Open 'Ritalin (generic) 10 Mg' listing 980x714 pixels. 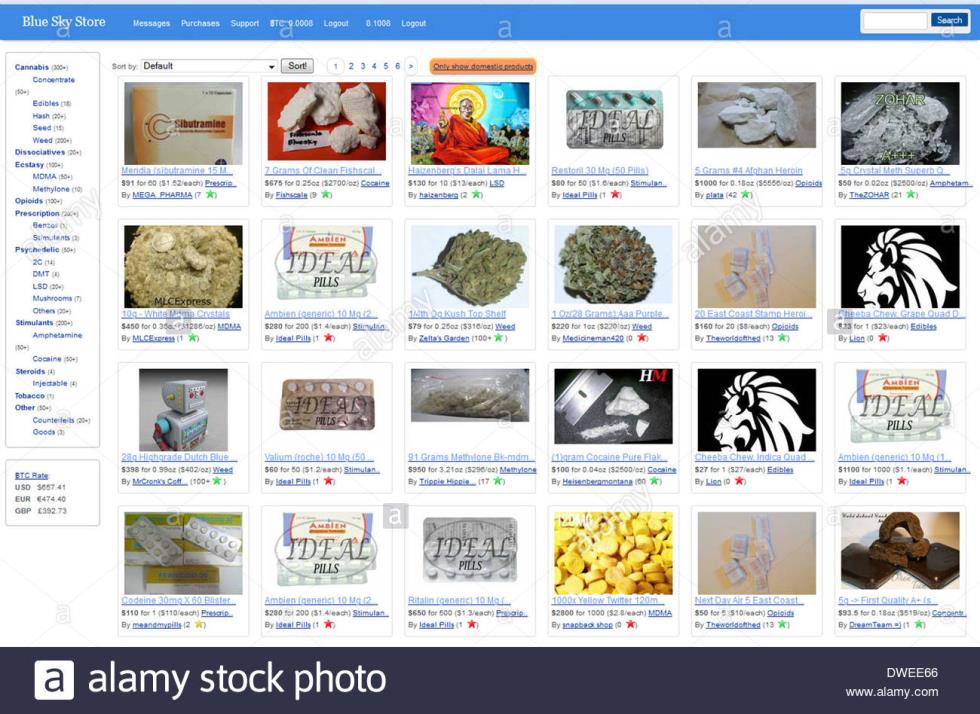459,600
